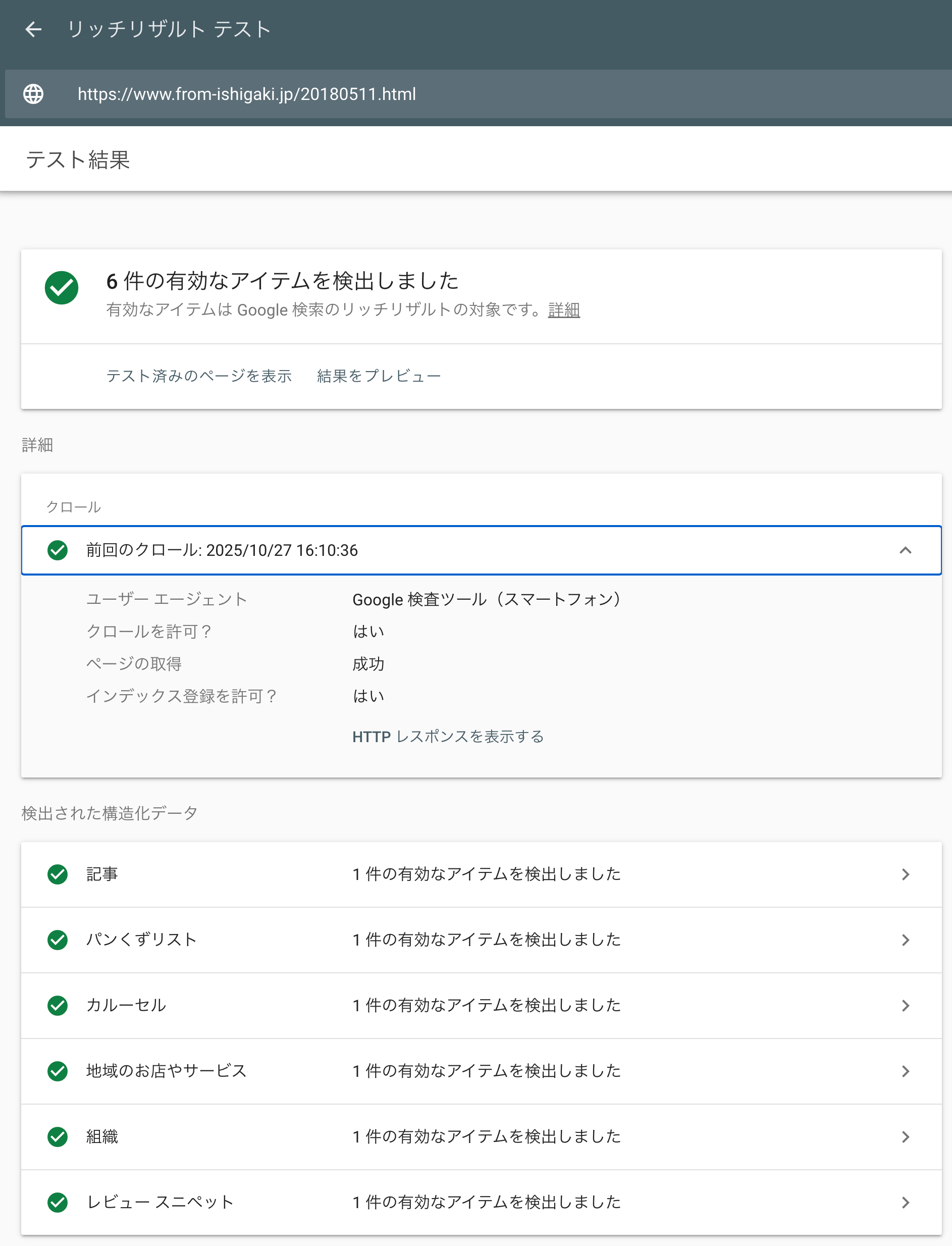Open HTTP レスポンスを表示する
This screenshot has height=1246, width=952.
pos(448,737)
